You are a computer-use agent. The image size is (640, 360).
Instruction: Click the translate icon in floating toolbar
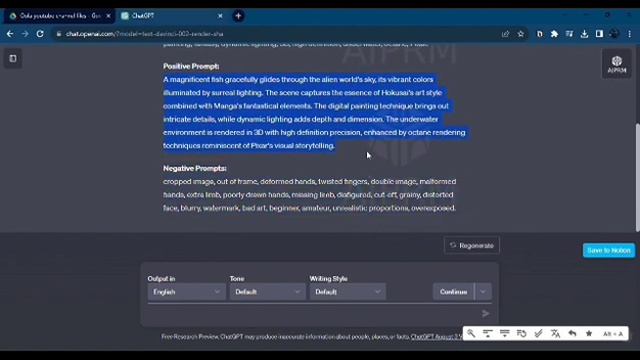(x=556, y=333)
